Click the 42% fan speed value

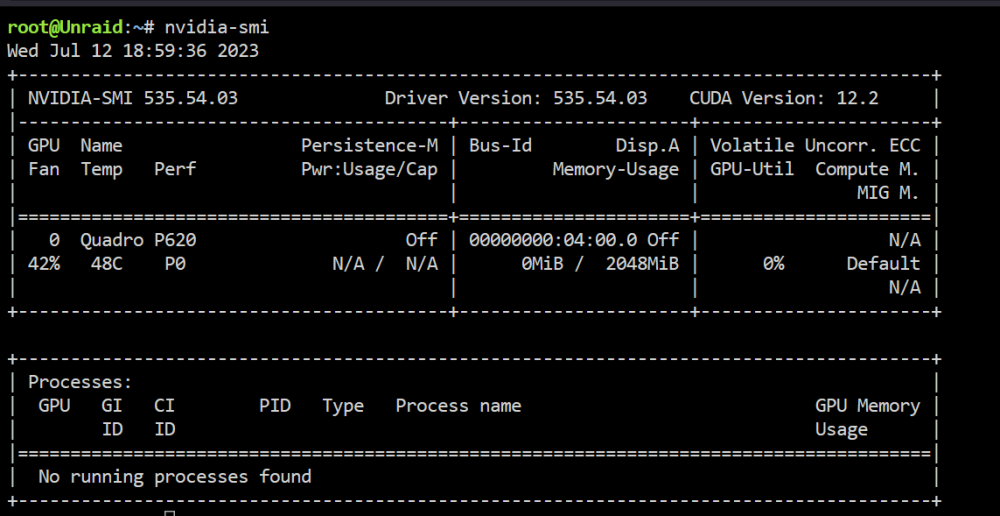tap(44, 264)
